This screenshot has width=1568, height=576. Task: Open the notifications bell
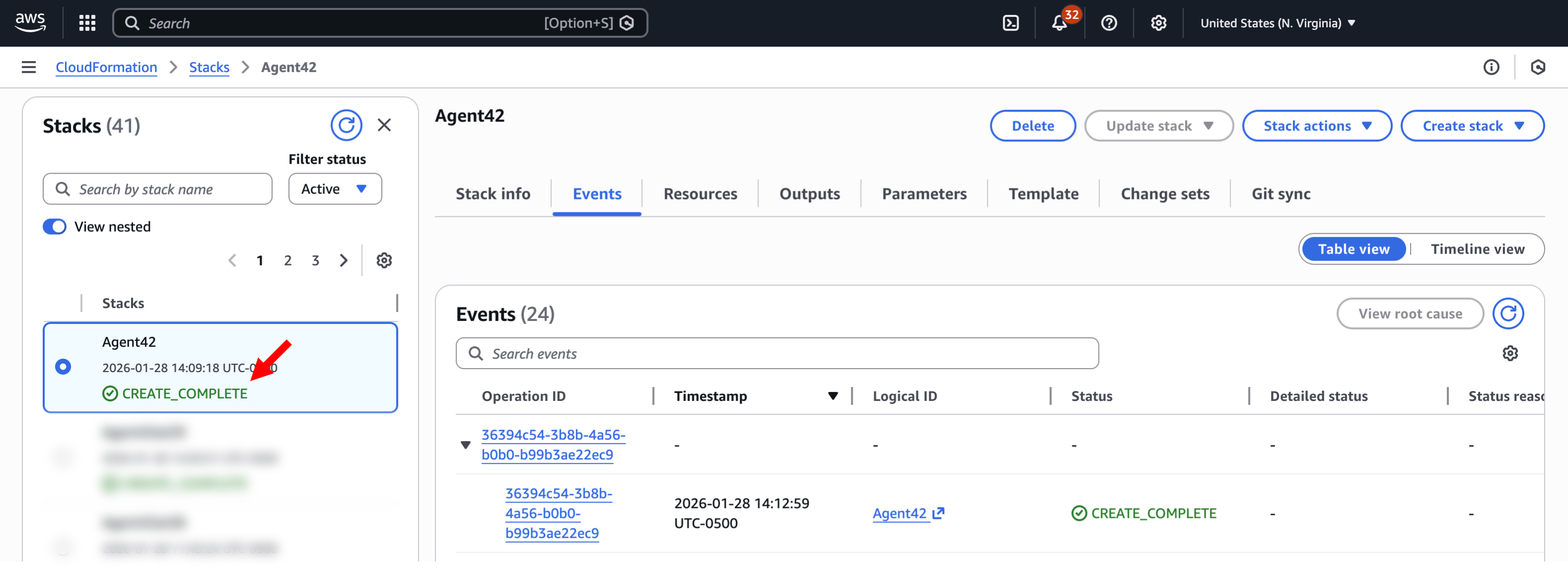pos(1059,23)
